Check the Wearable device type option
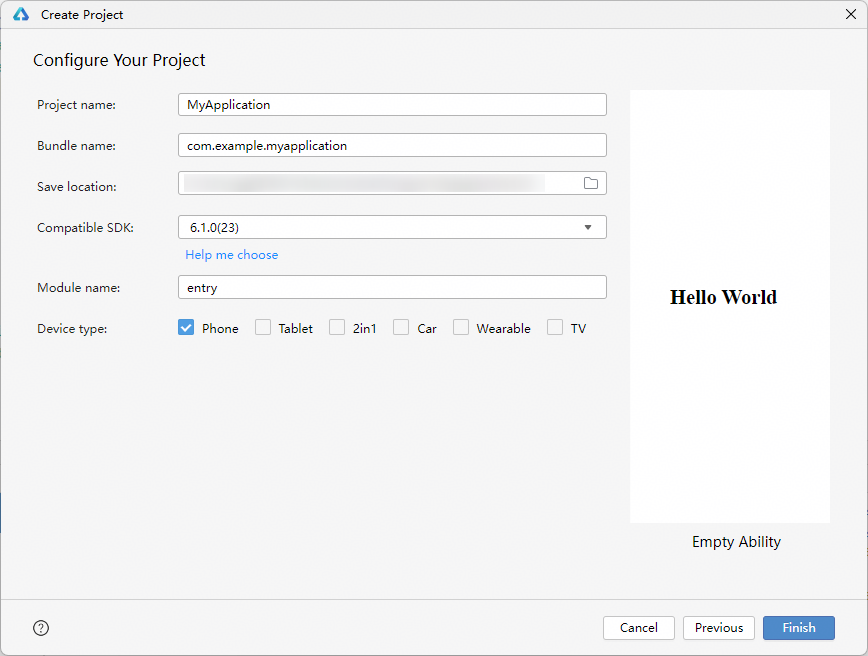Image resolution: width=868 pixels, height=656 pixels. pos(461,328)
